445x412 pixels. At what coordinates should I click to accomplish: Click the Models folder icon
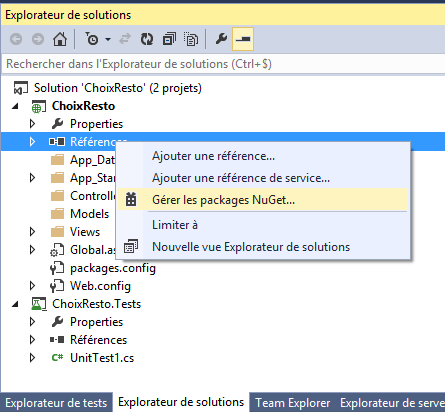click(x=57, y=214)
